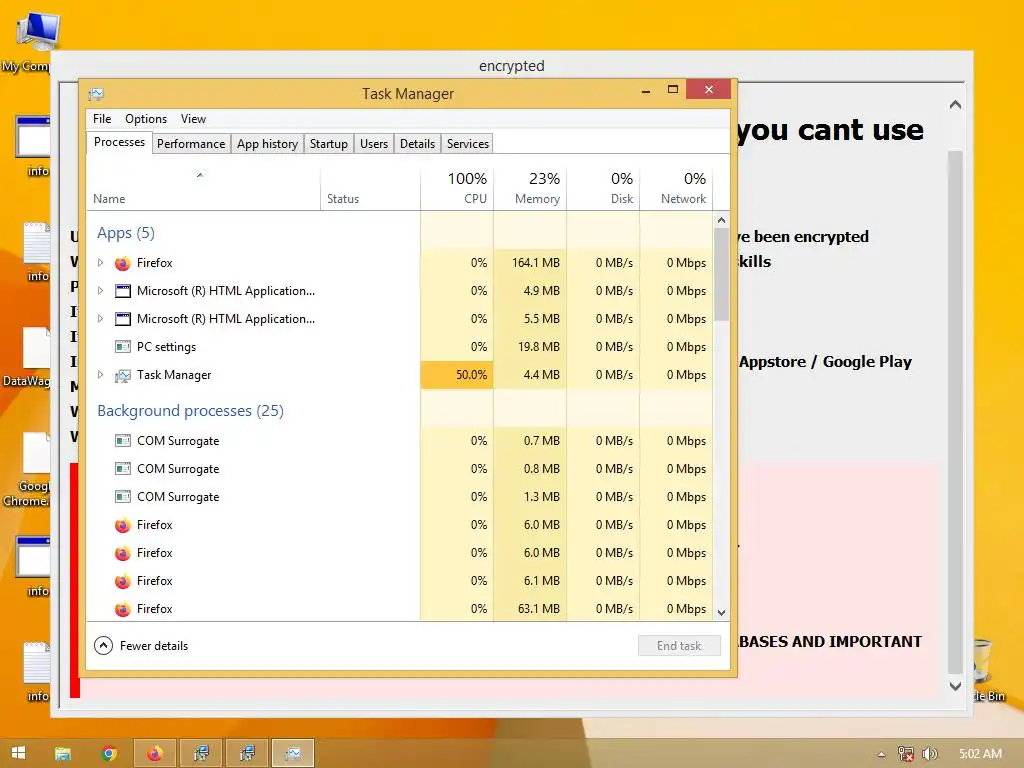This screenshot has width=1024, height=768.
Task: Click Background processes (25) group header
Action: (x=190, y=411)
